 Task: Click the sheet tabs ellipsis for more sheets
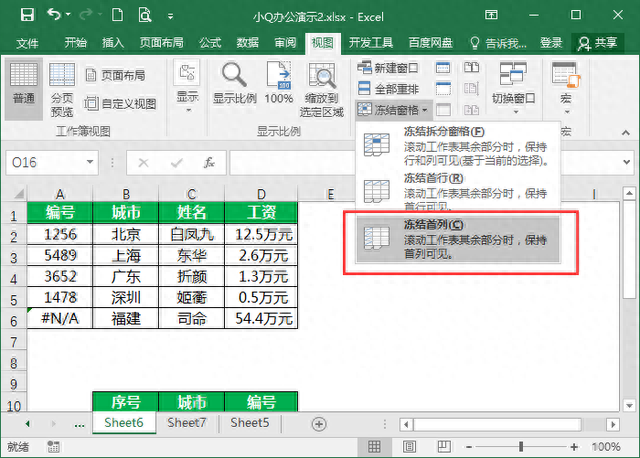tap(79, 425)
